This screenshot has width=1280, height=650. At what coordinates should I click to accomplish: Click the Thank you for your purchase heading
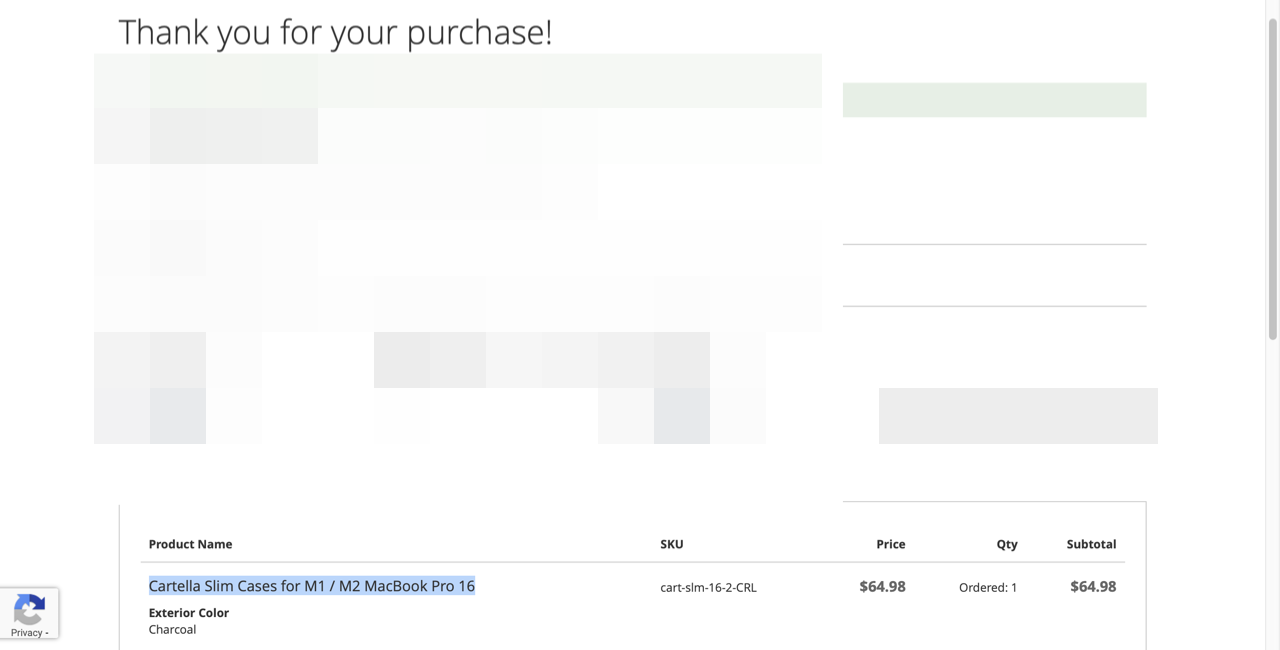pos(335,32)
